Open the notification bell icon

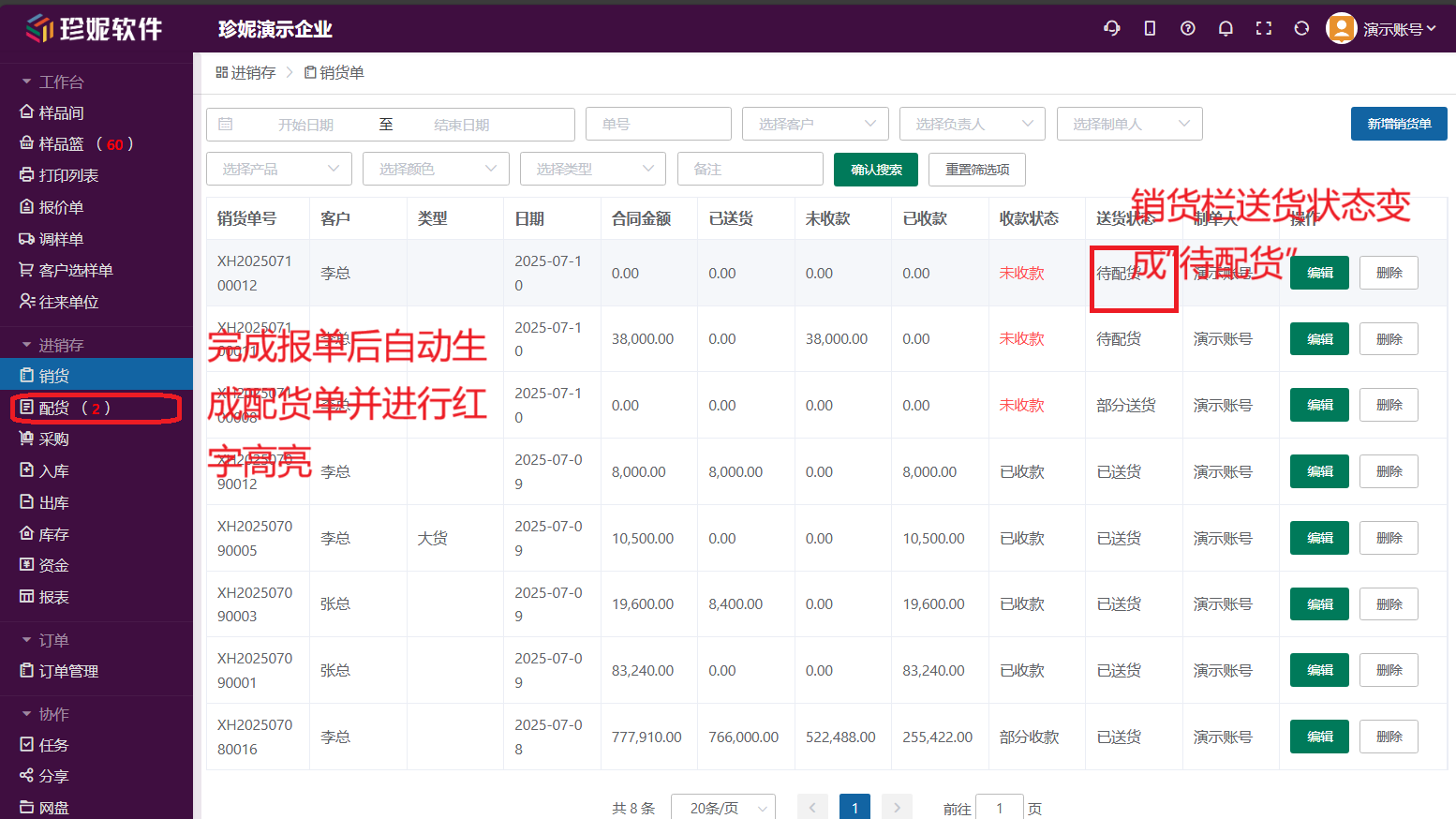tap(1226, 28)
